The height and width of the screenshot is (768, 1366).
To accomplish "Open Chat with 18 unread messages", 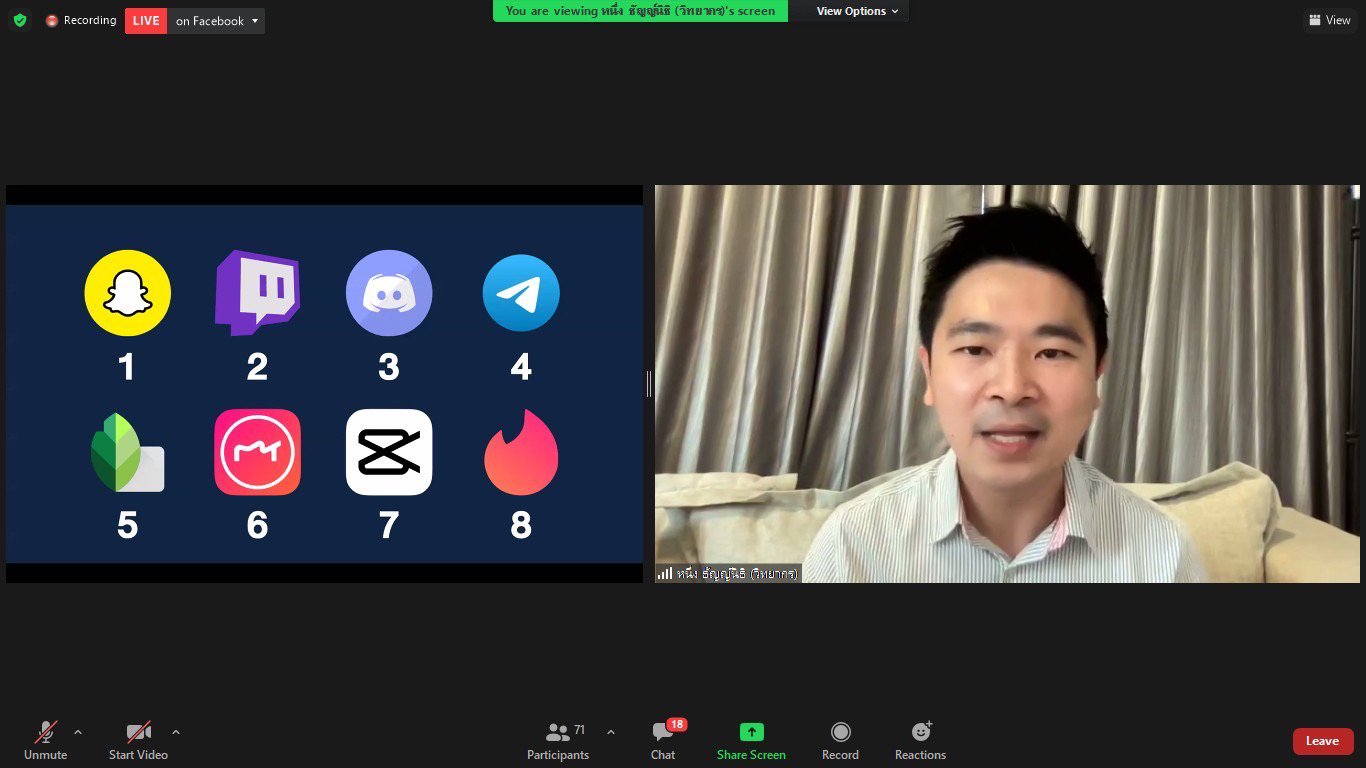I will (x=663, y=741).
